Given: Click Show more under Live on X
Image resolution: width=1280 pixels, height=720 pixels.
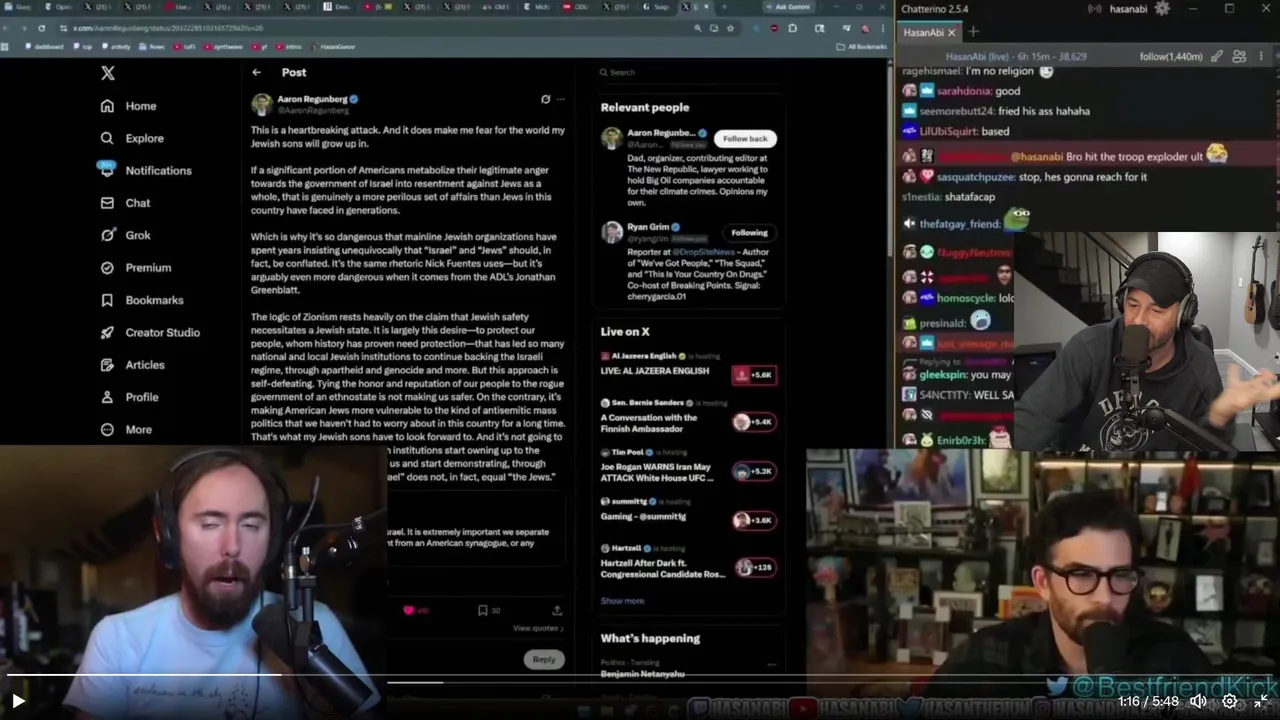Looking at the screenshot, I should coord(622,601).
